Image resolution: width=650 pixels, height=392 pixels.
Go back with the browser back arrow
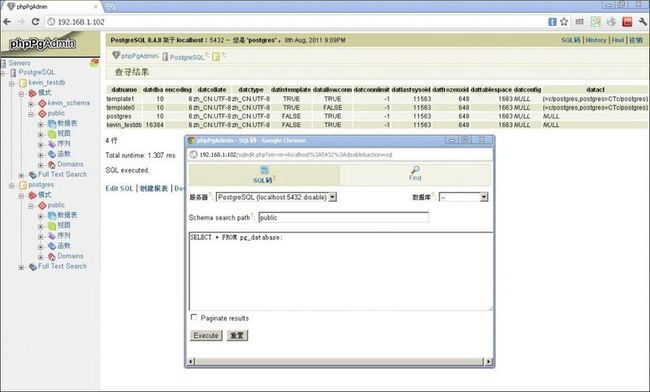coord(7,22)
